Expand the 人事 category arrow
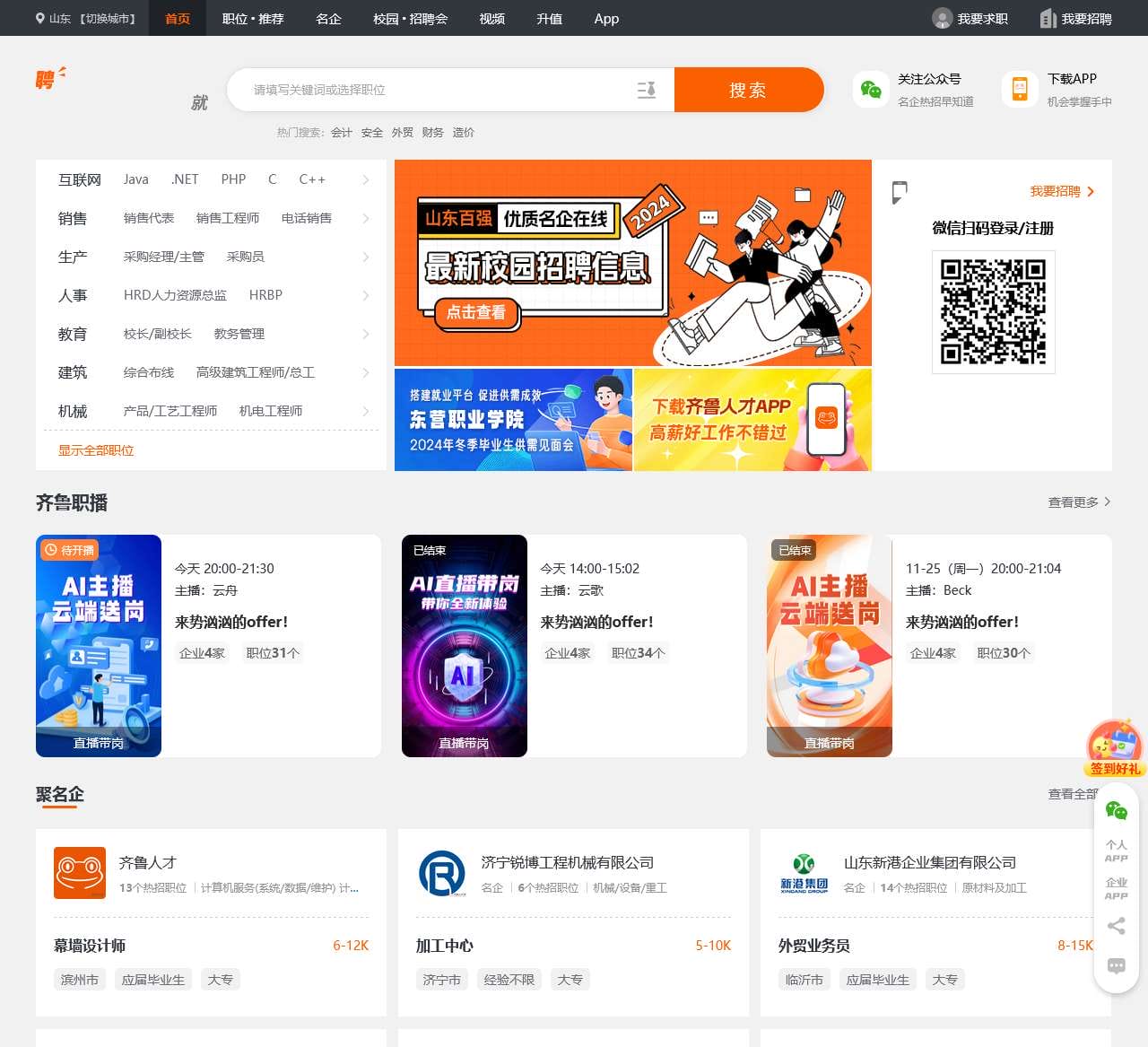This screenshot has height=1047, width=1148. [x=365, y=295]
